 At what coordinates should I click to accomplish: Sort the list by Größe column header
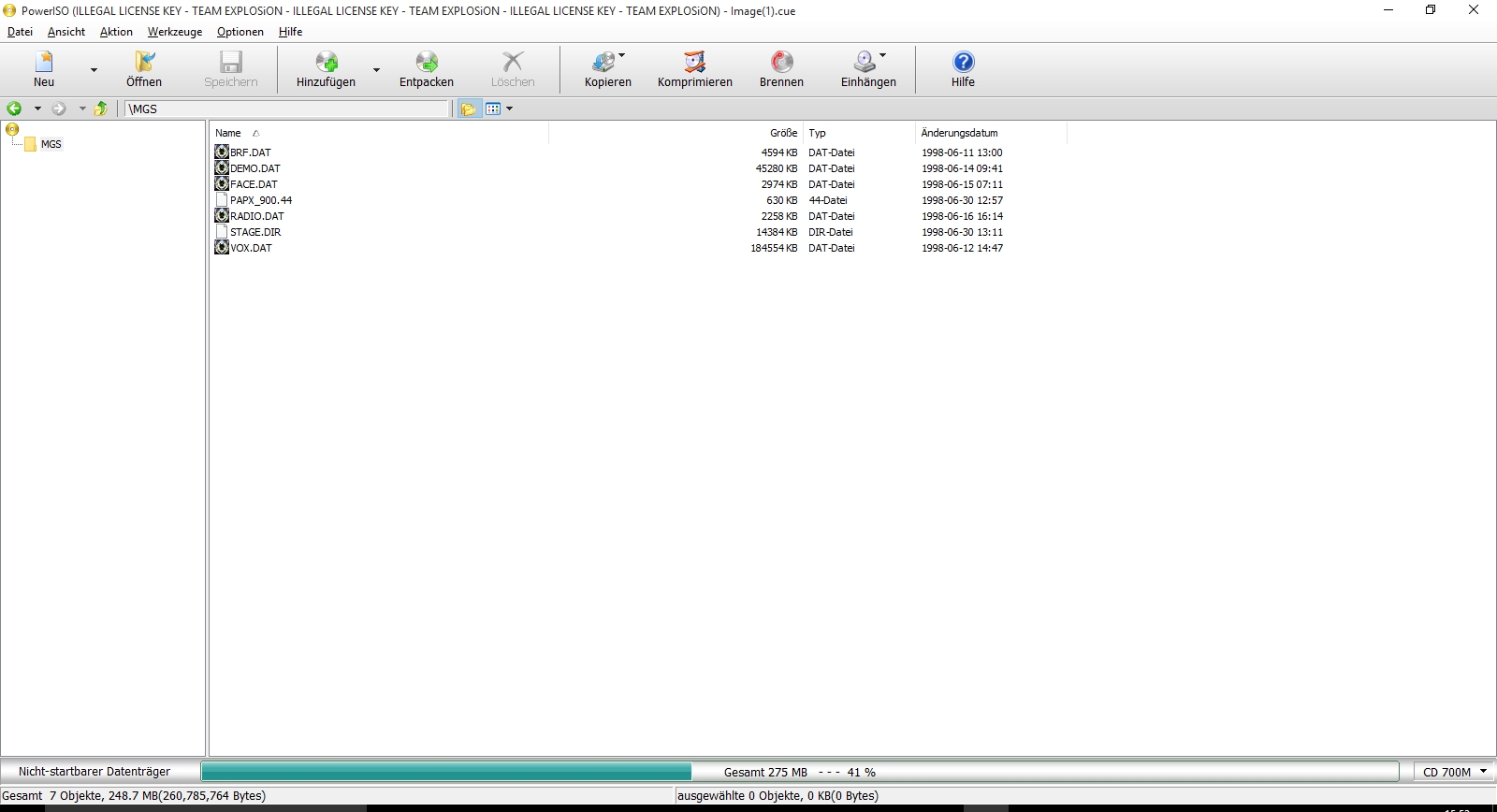pos(783,133)
